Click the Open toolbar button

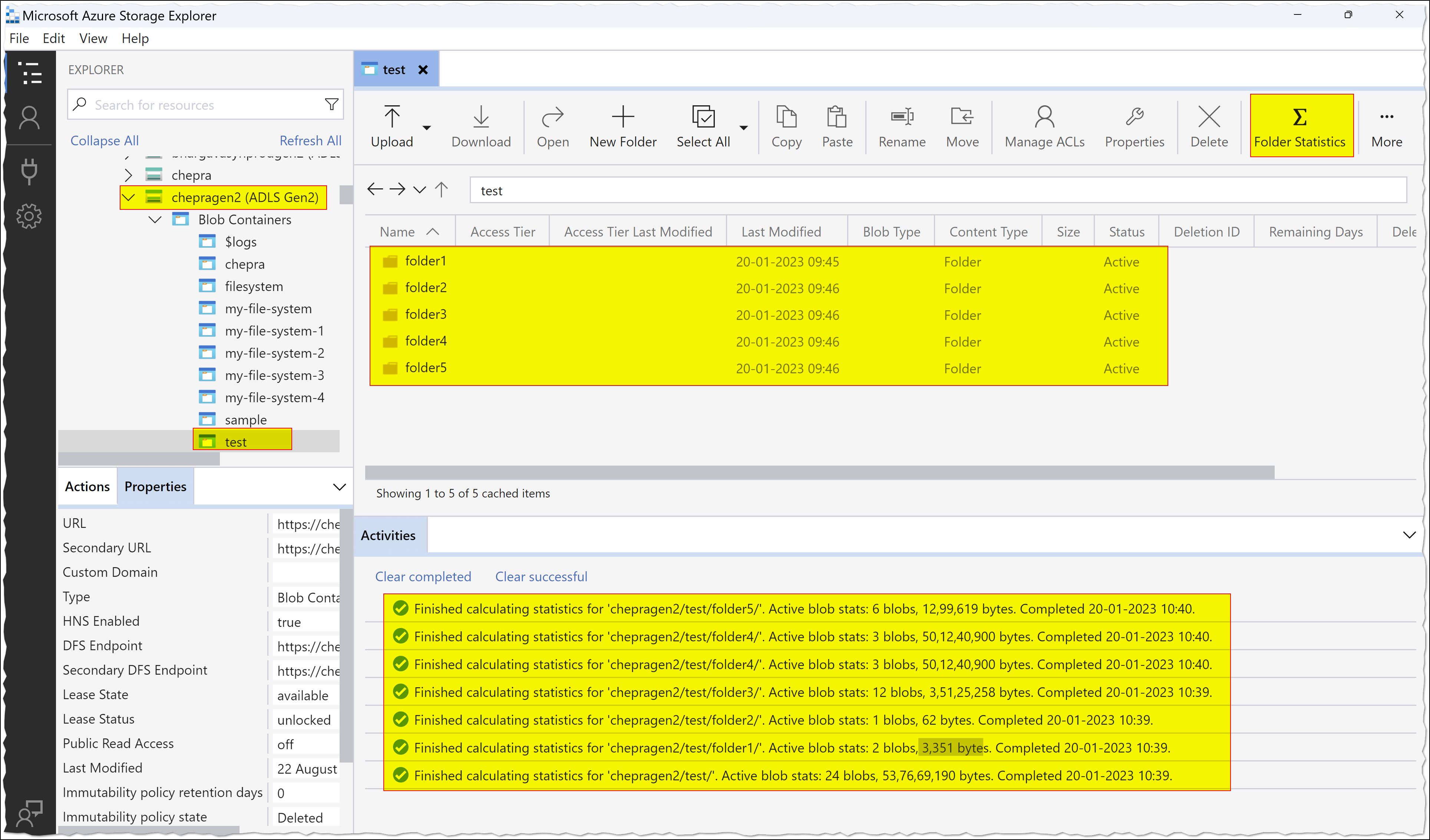(x=553, y=126)
